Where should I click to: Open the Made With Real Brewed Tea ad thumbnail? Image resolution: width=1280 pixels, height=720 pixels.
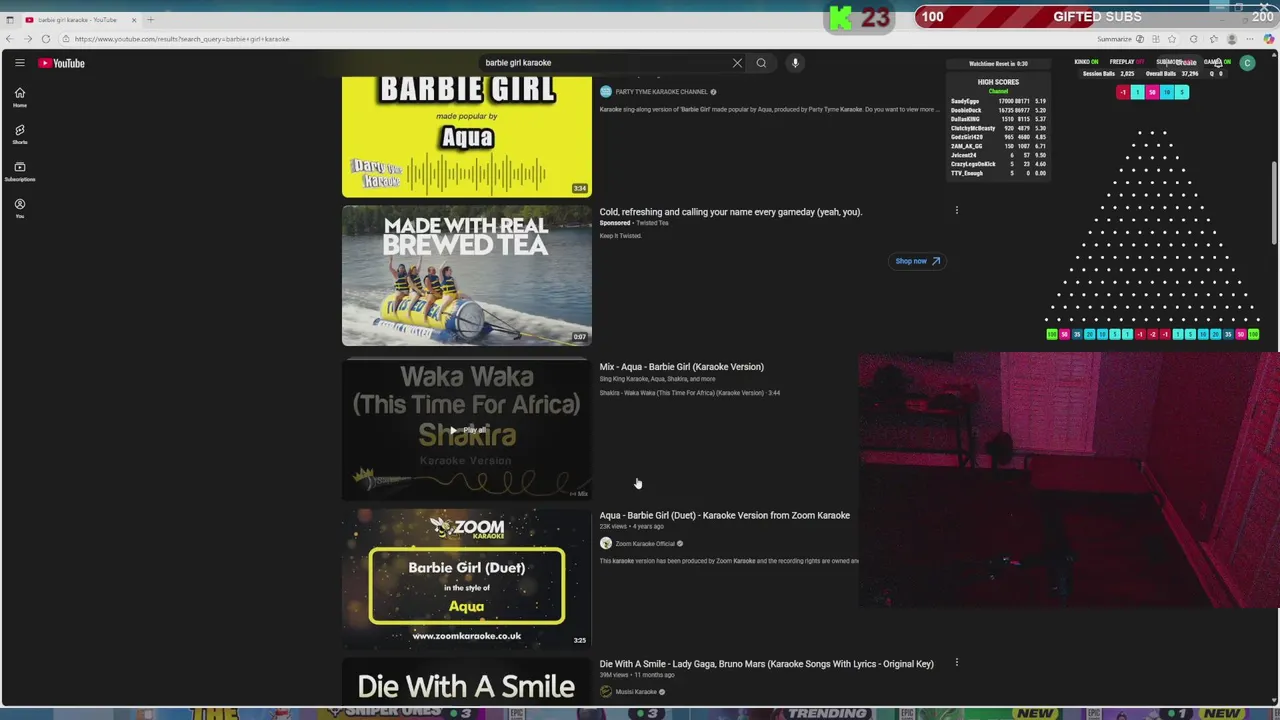tap(467, 275)
